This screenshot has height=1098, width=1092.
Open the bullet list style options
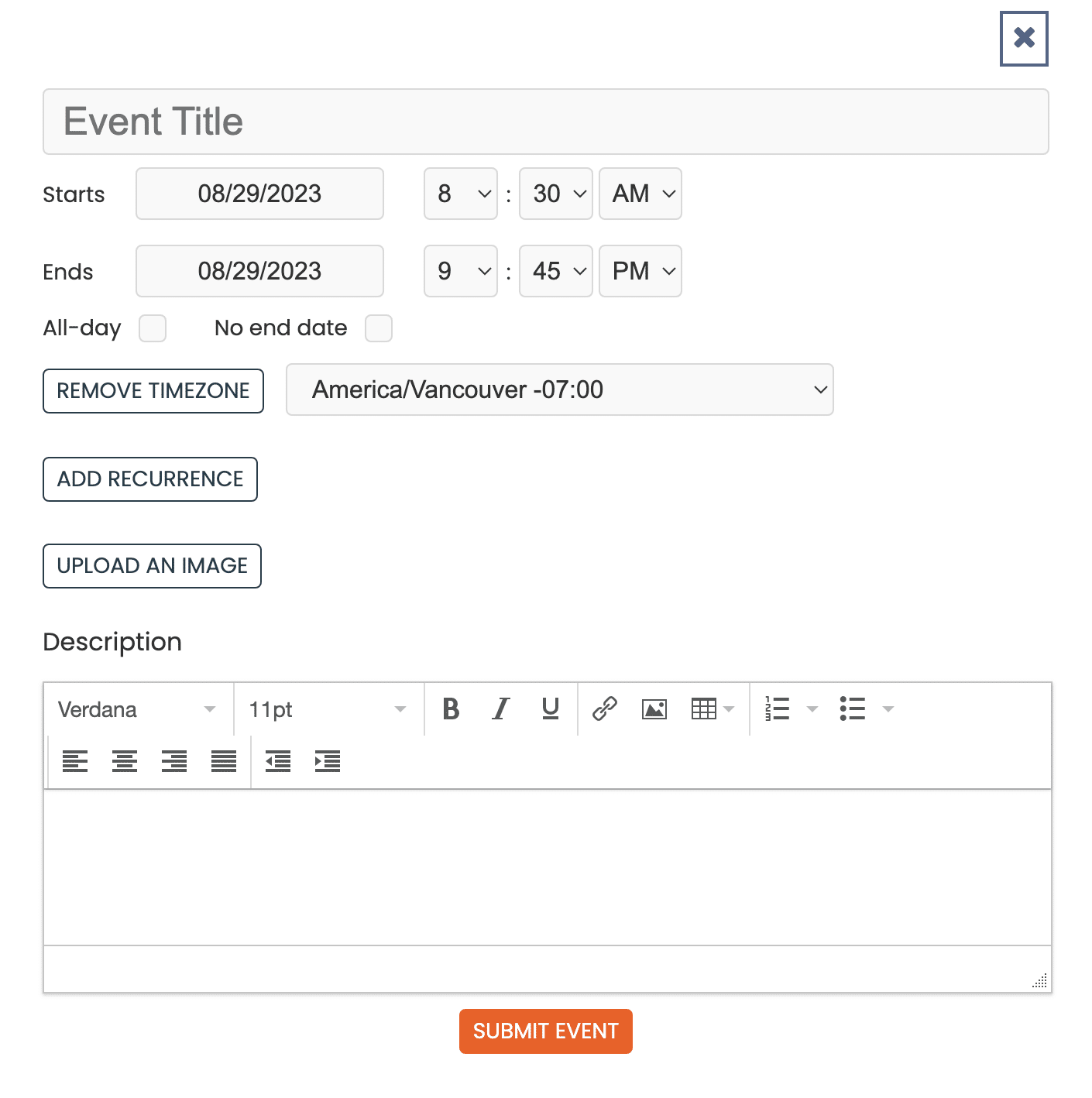click(x=888, y=709)
